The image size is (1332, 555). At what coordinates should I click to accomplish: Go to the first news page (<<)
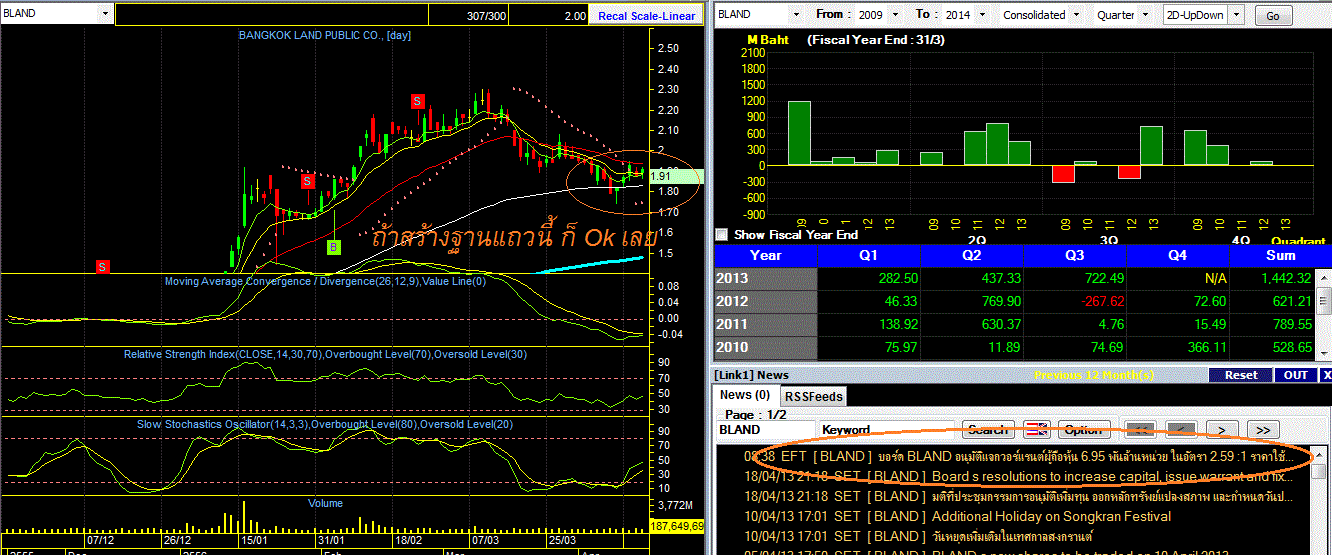pyautogui.click(x=1139, y=430)
